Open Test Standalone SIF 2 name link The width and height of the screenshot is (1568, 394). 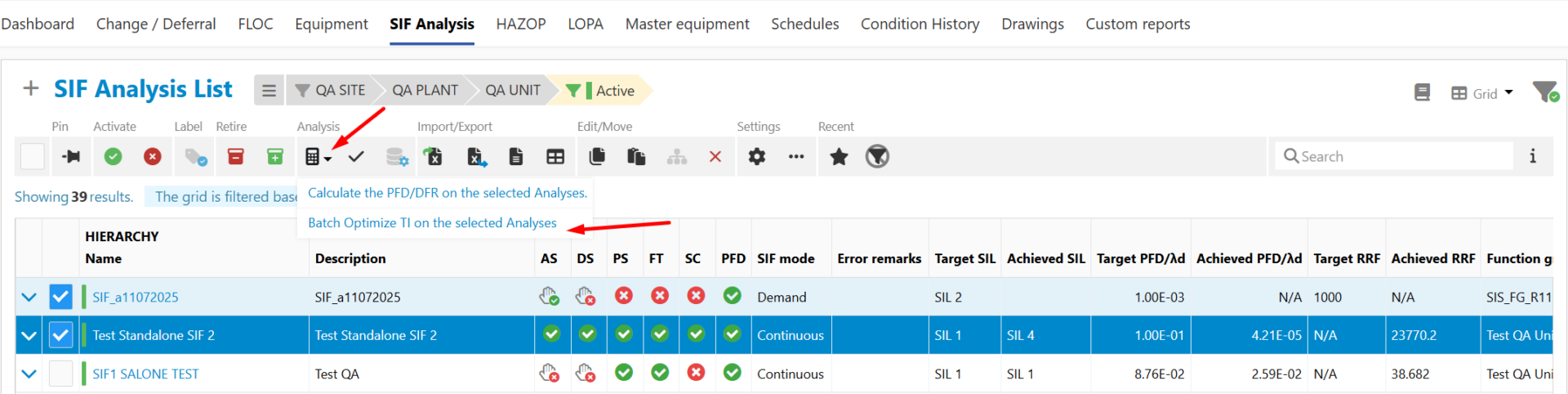[x=154, y=335]
